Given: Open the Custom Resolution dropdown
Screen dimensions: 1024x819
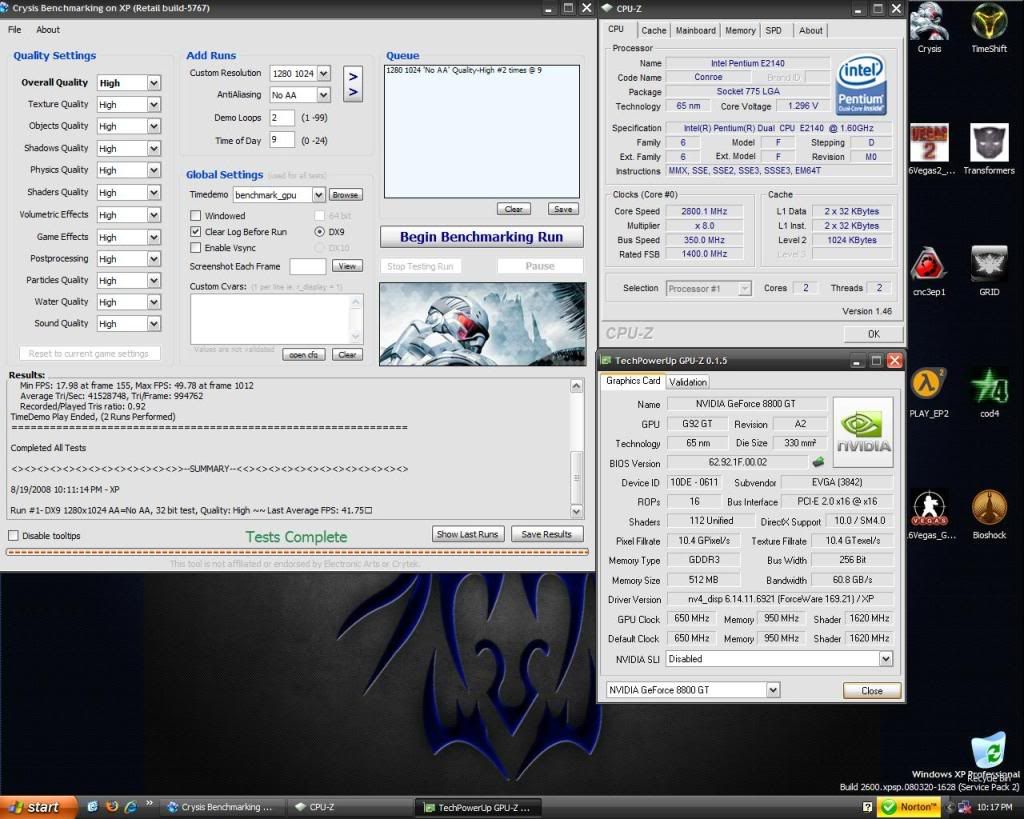Looking at the screenshot, I should pyautogui.click(x=323, y=73).
